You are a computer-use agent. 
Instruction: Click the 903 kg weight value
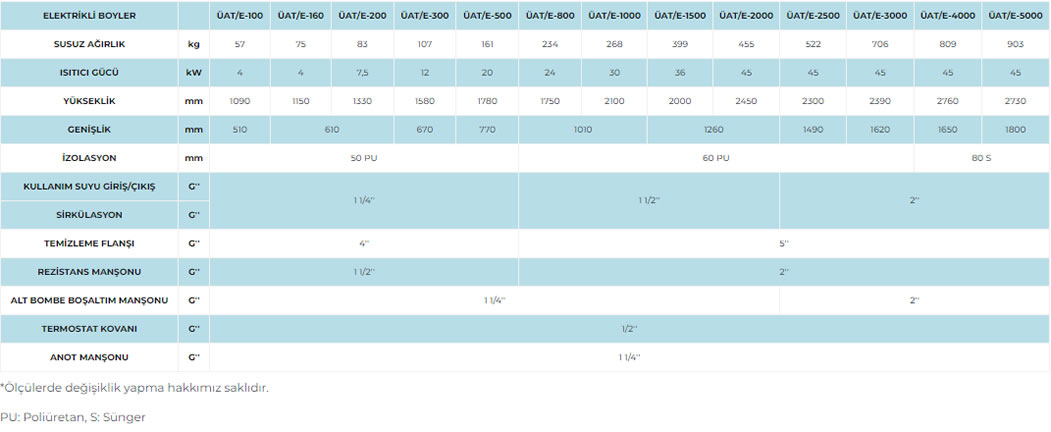[x=1015, y=45]
